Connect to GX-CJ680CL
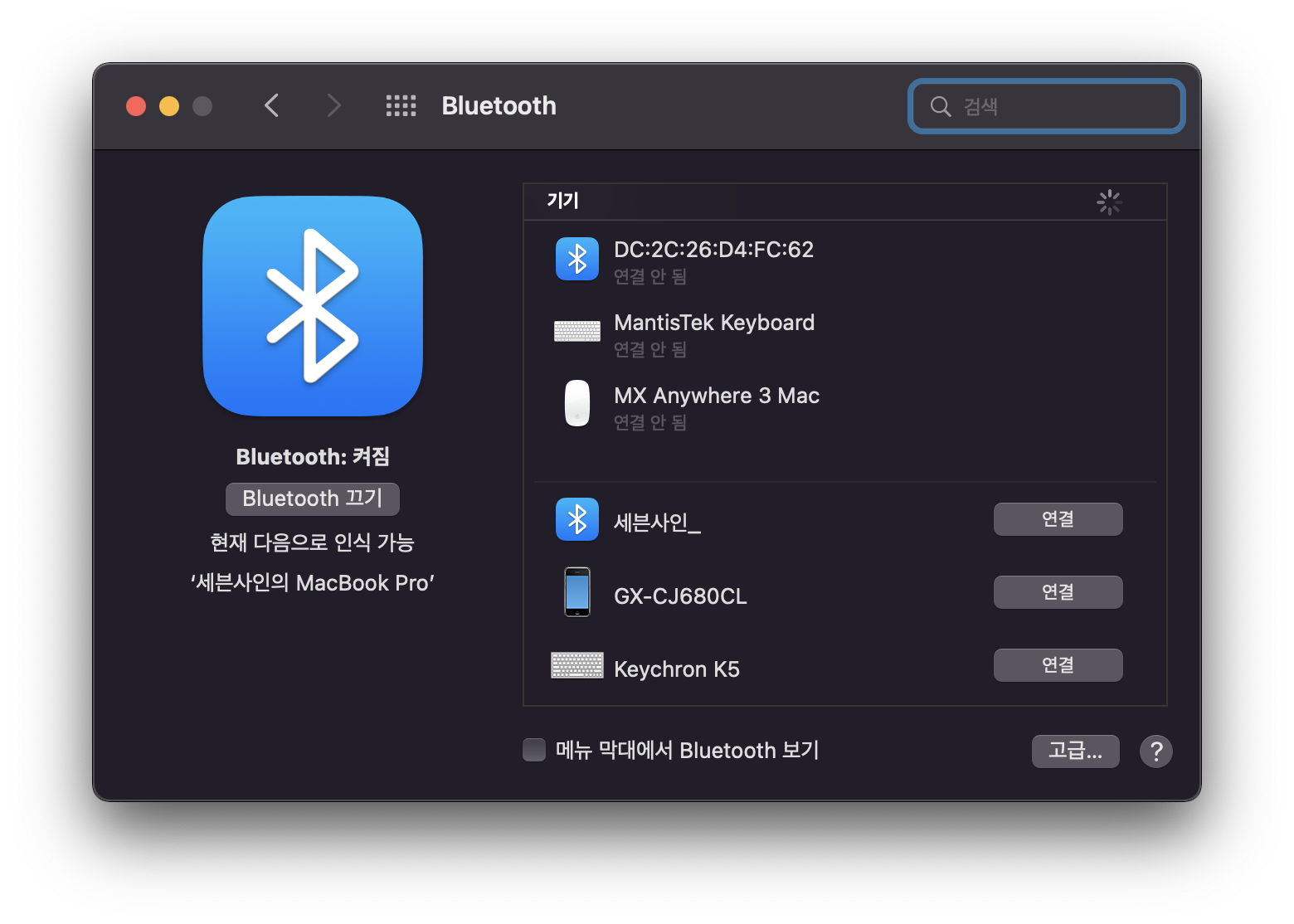 coord(1058,592)
